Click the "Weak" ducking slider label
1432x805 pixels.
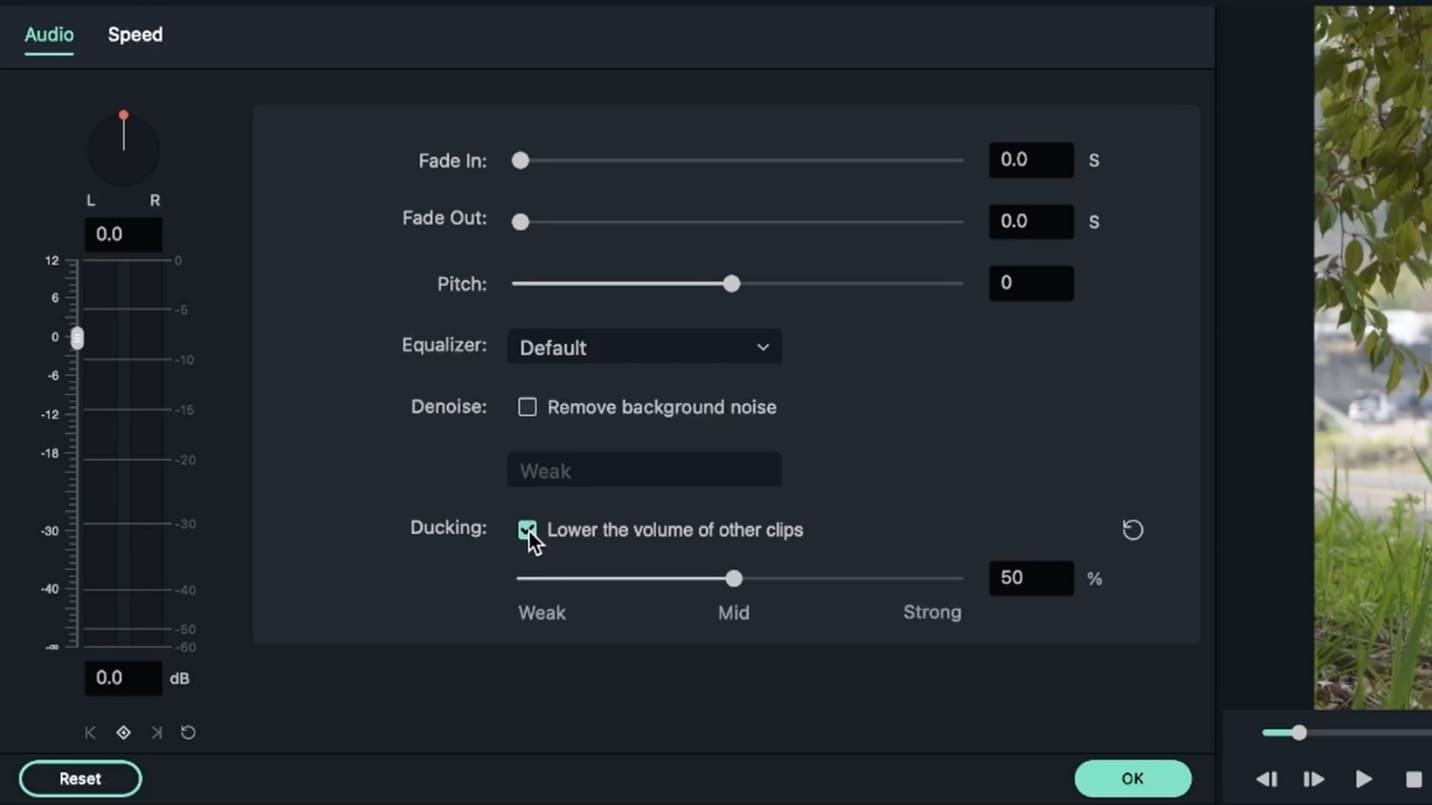pos(542,613)
